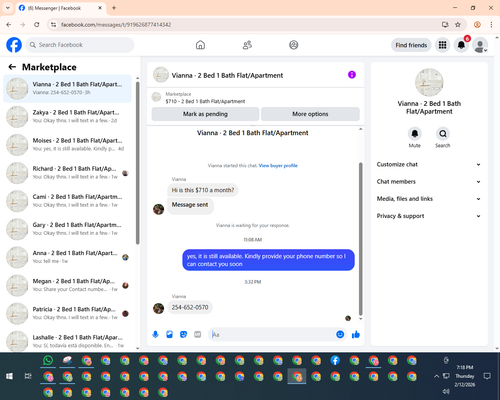The image size is (500, 400).
Task: Focus the Aa message input box
Action: (x=273, y=334)
